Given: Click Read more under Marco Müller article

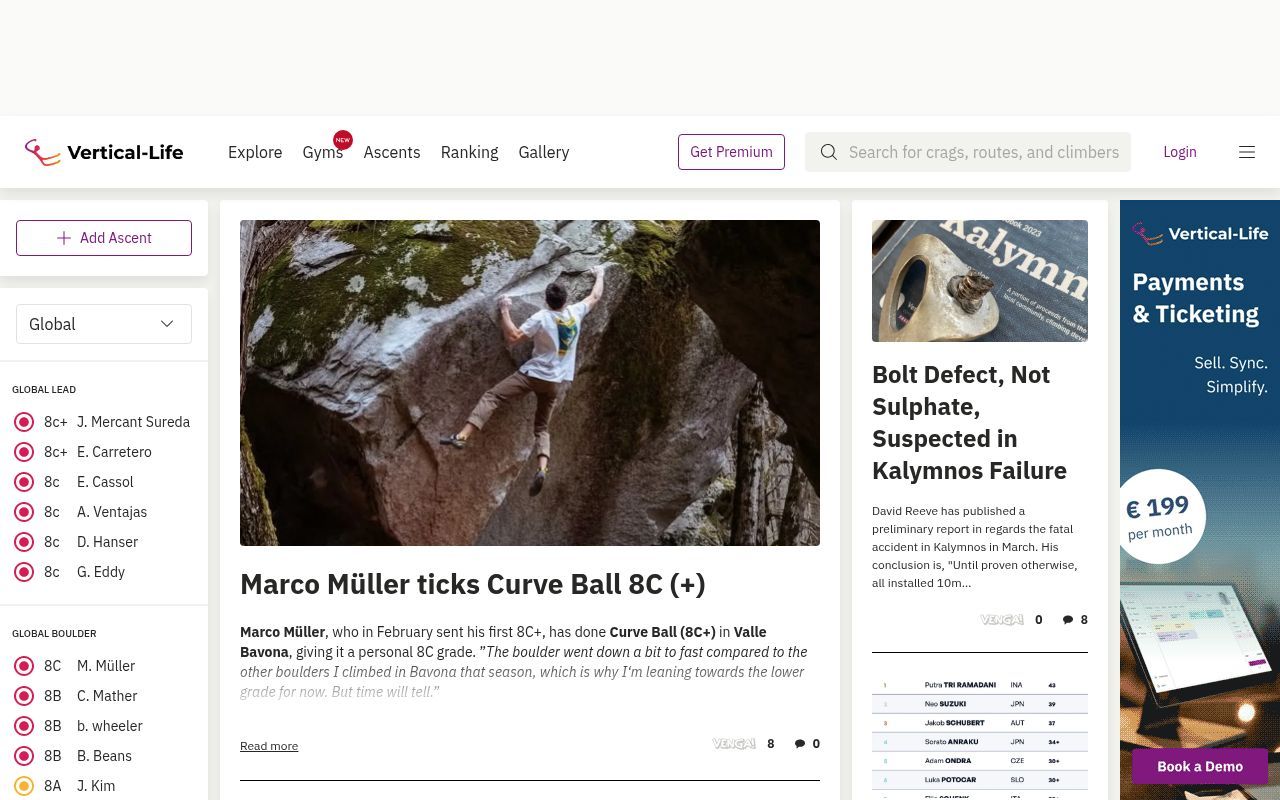Looking at the screenshot, I should pyautogui.click(x=269, y=746).
